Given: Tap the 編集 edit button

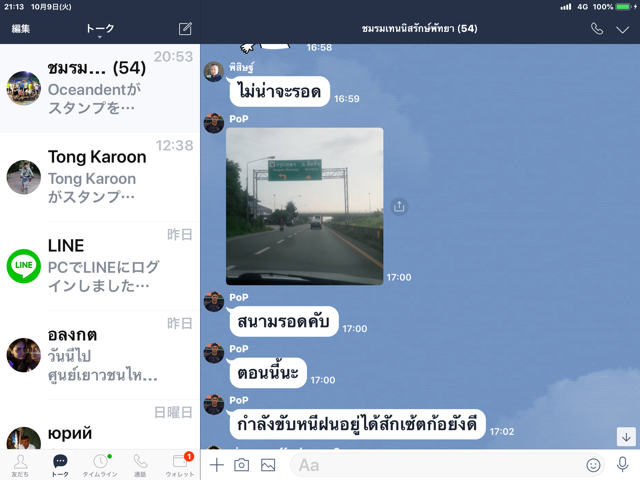Looking at the screenshot, I should (x=20, y=29).
